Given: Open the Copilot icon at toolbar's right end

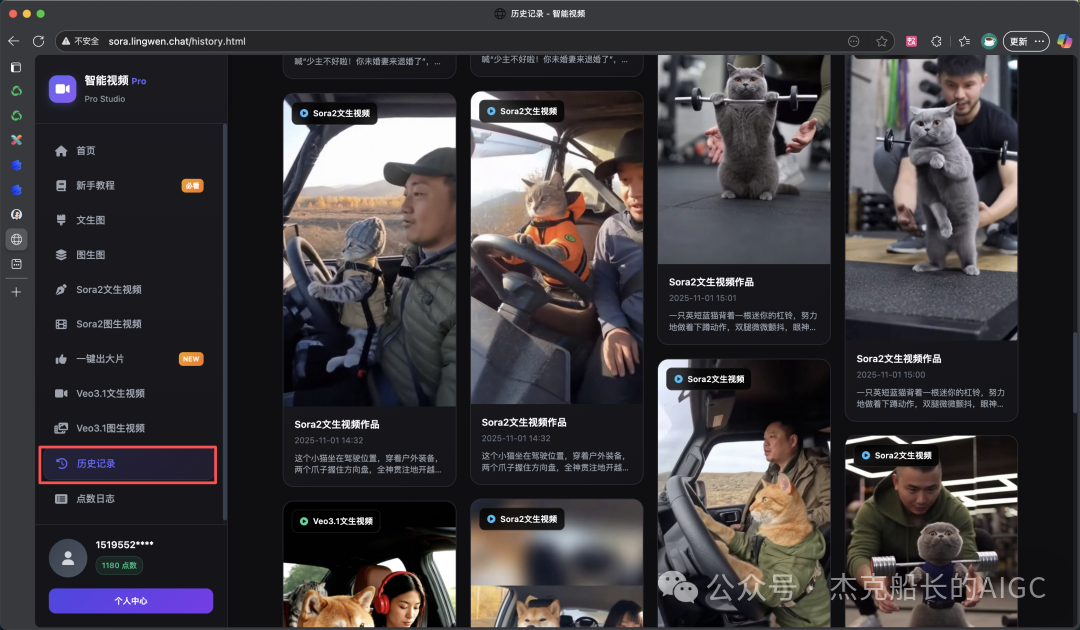Looking at the screenshot, I should pyautogui.click(x=1064, y=41).
